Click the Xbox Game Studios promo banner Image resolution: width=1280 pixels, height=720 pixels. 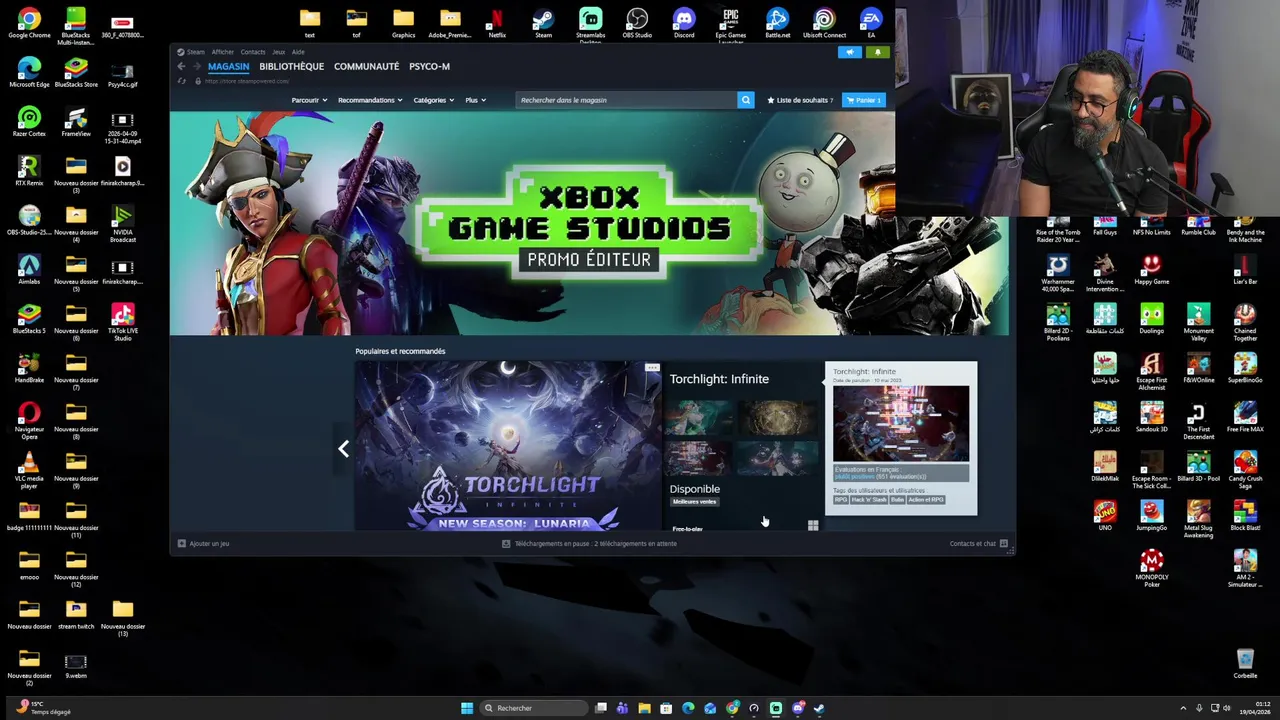coord(589,223)
